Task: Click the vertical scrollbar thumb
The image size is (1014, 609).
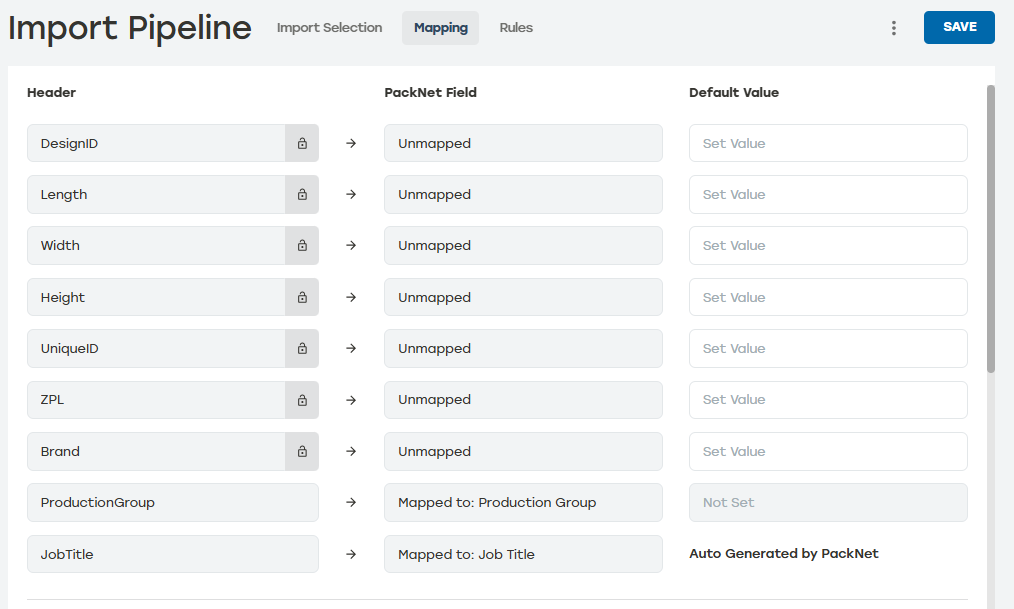Action: [x=991, y=229]
